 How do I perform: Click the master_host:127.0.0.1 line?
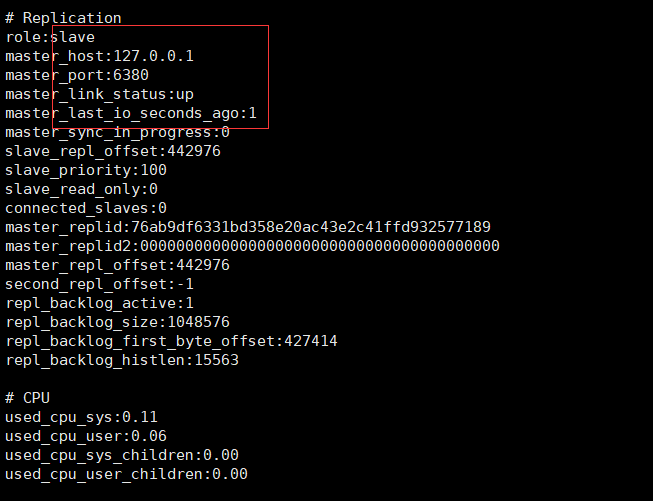pos(99,56)
